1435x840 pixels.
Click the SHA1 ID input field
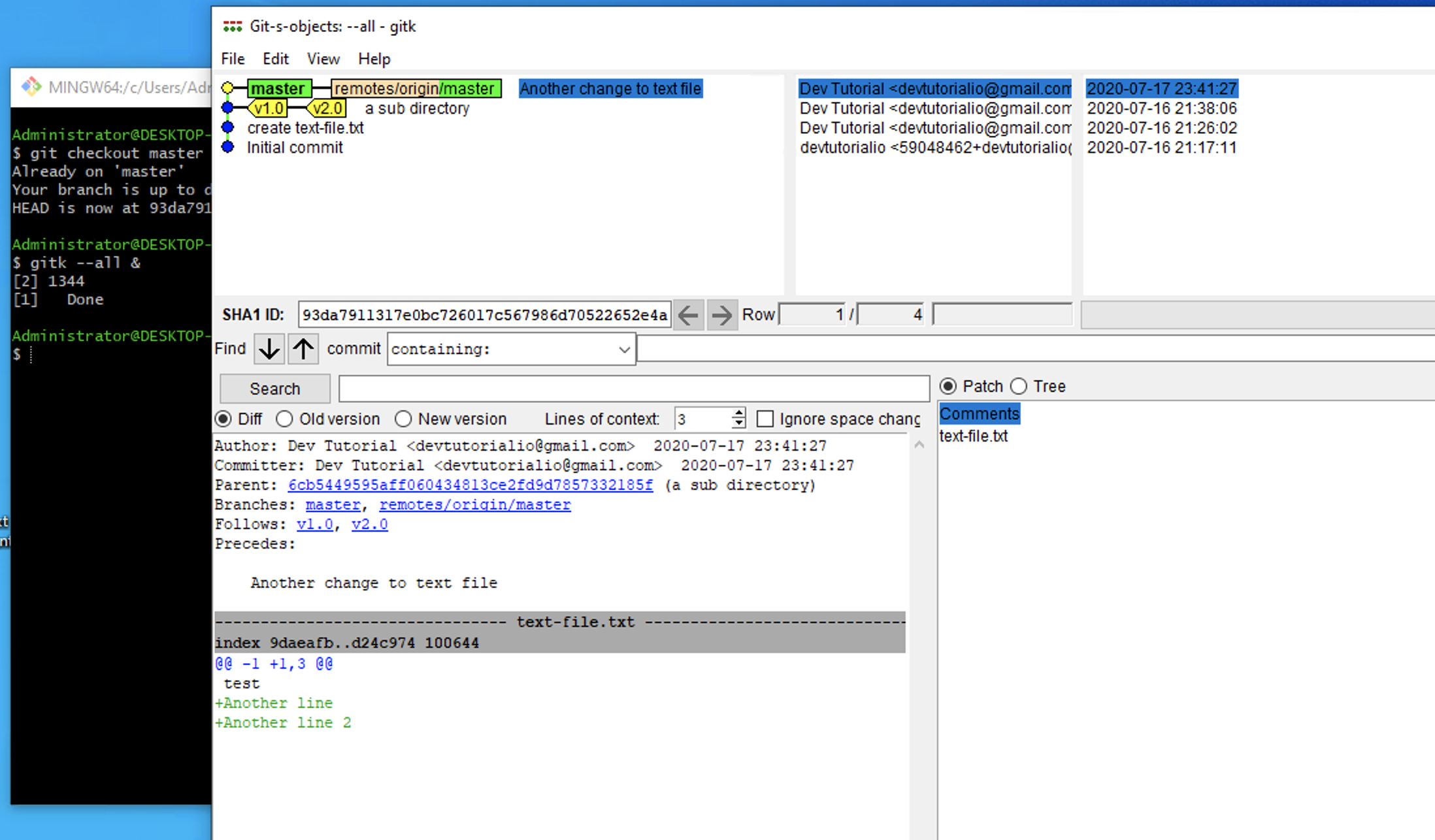pyautogui.click(x=484, y=315)
